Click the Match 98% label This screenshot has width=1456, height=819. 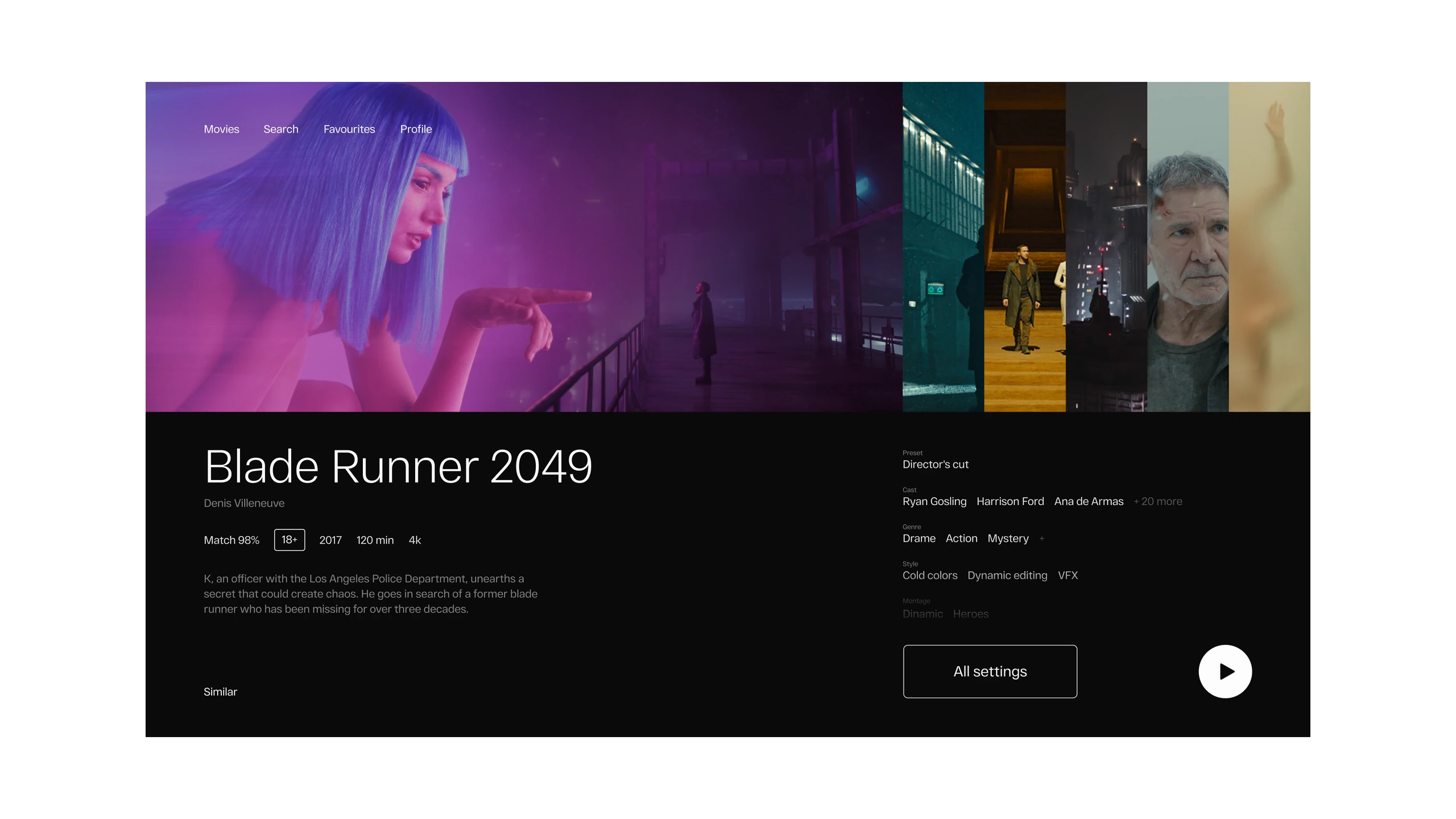click(231, 540)
